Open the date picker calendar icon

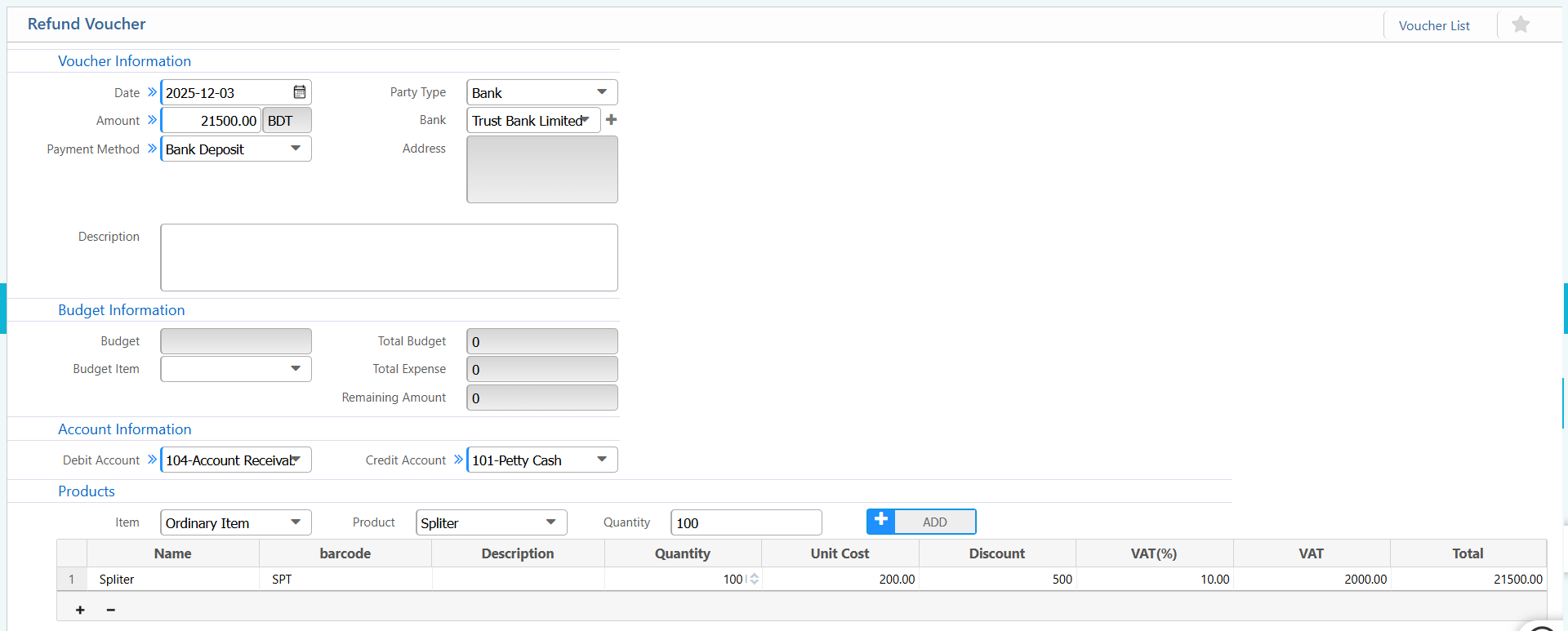[x=300, y=92]
